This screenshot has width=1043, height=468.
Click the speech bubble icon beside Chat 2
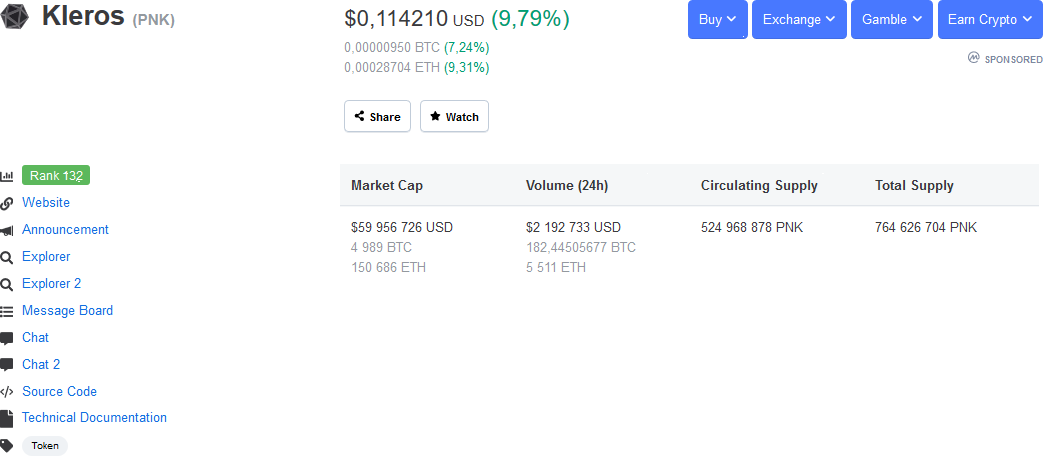(x=7, y=365)
